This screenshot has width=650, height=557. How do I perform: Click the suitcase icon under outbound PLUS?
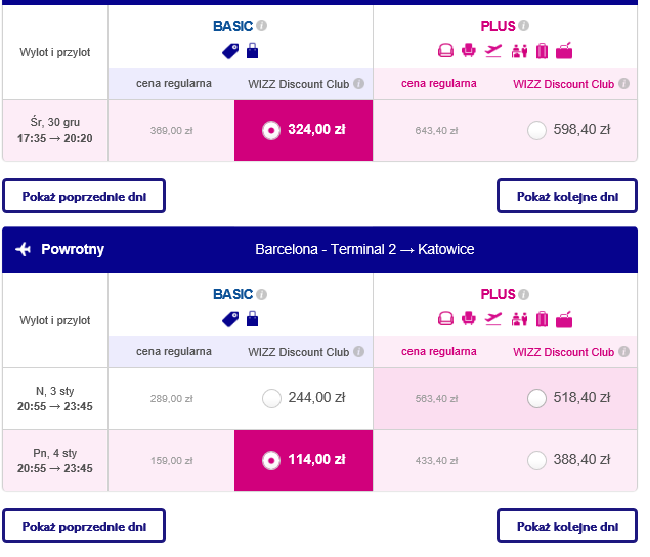tap(542, 51)
